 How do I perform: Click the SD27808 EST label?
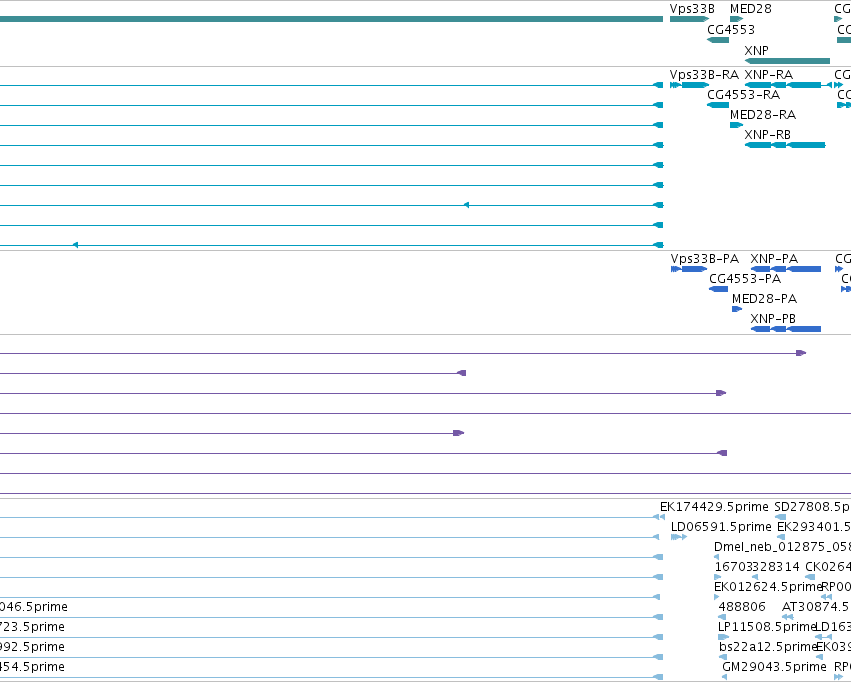[x=812, y=507]
